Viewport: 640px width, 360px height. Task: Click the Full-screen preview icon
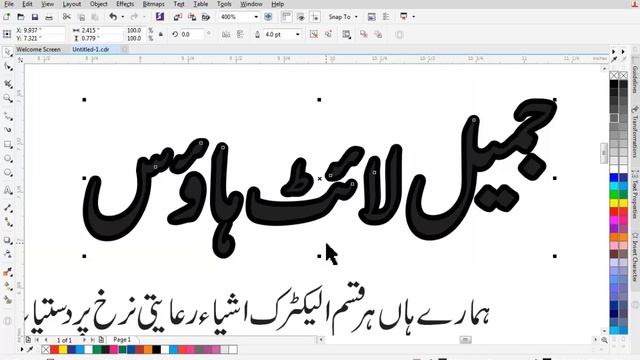click(268, 17)
